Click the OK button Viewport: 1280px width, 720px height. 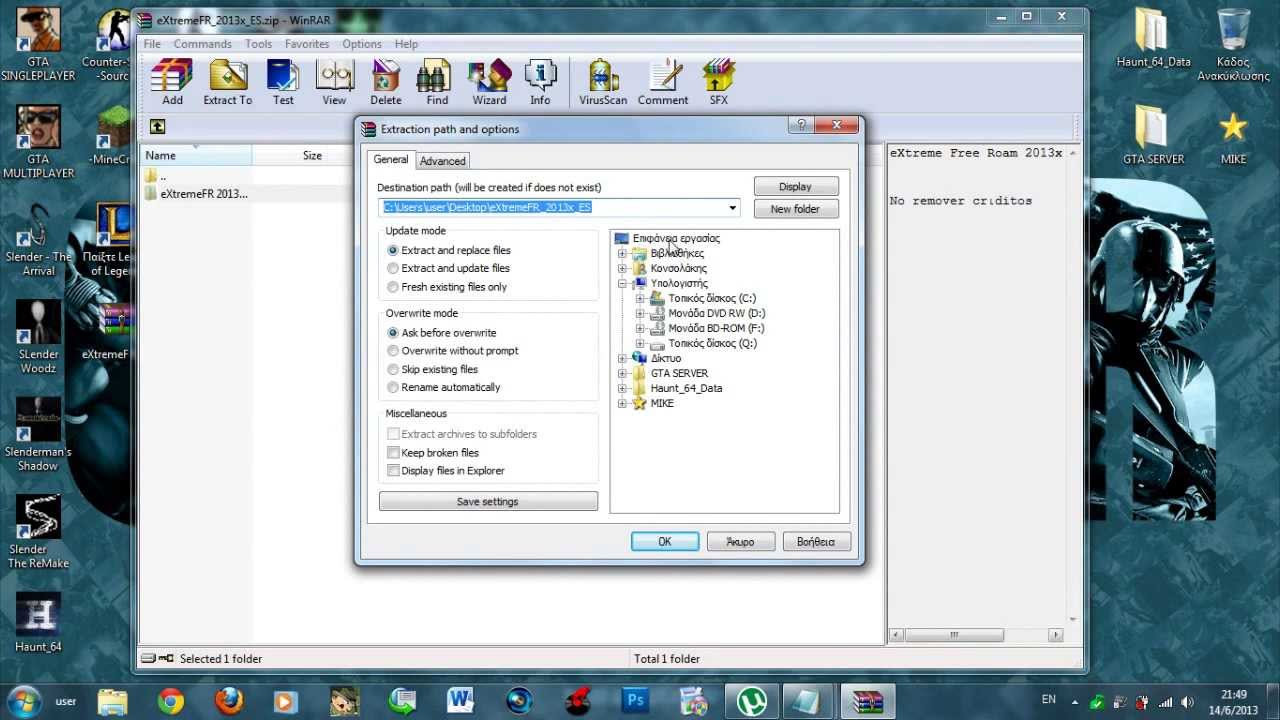click(665, 541)
